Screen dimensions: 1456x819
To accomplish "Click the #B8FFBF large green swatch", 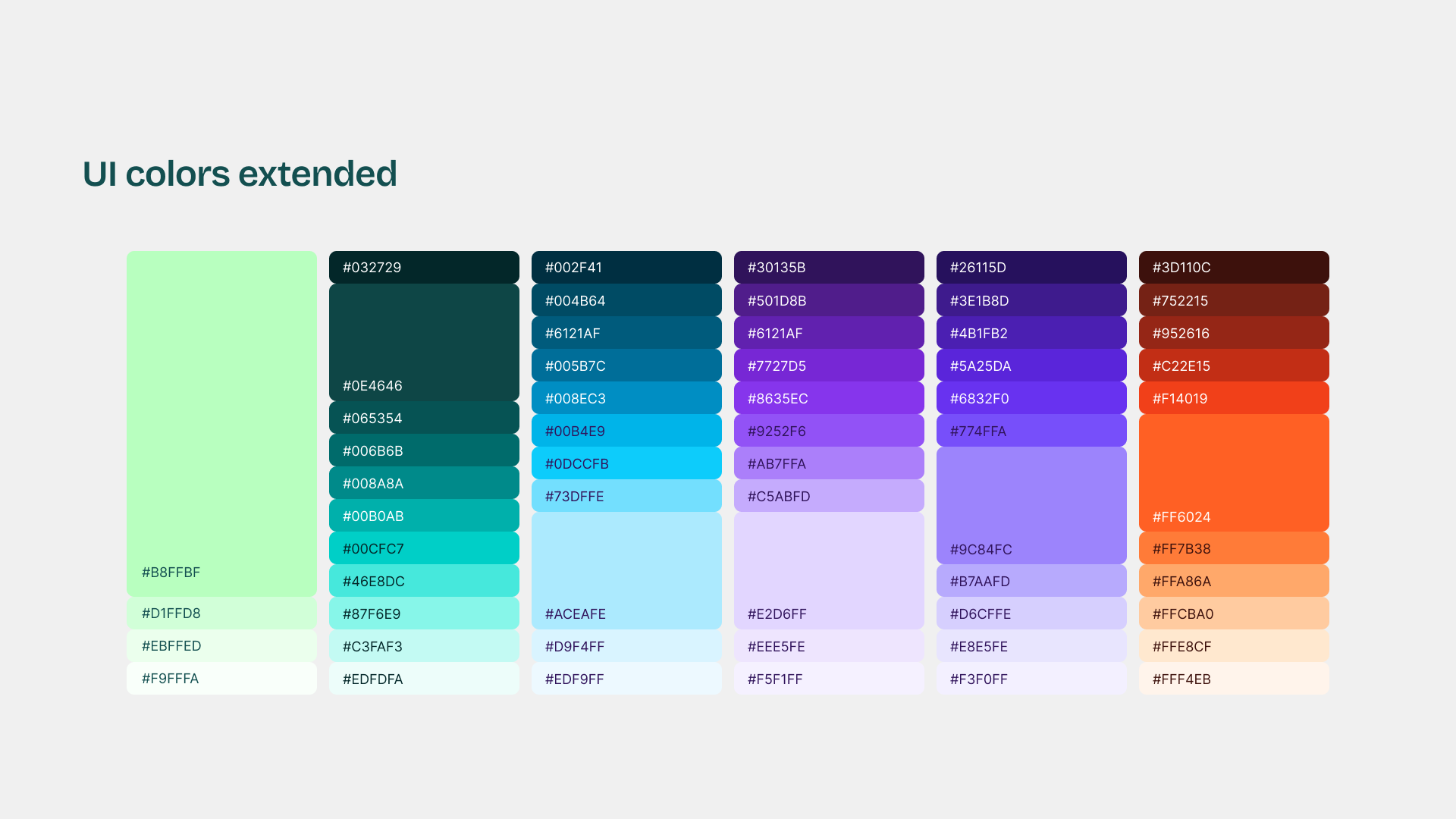I will [221, 423].
